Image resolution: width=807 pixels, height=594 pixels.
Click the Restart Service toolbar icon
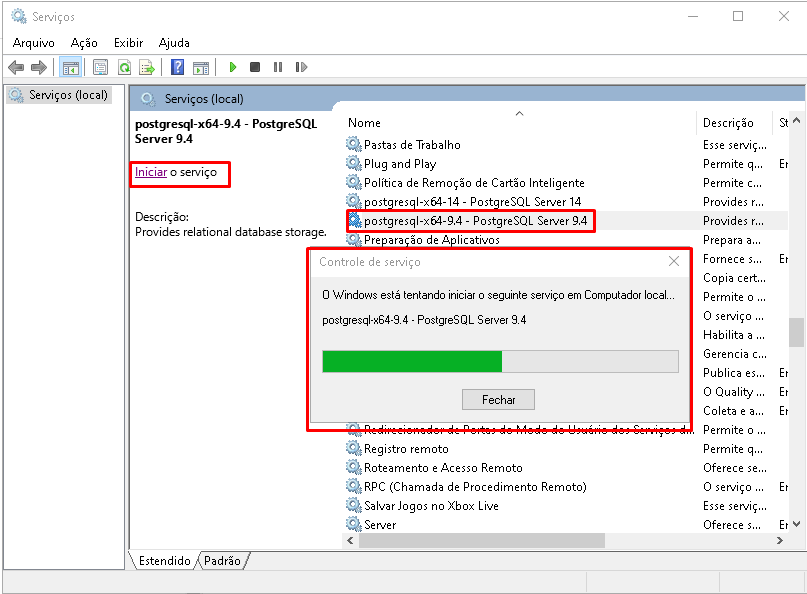[301, 67]
